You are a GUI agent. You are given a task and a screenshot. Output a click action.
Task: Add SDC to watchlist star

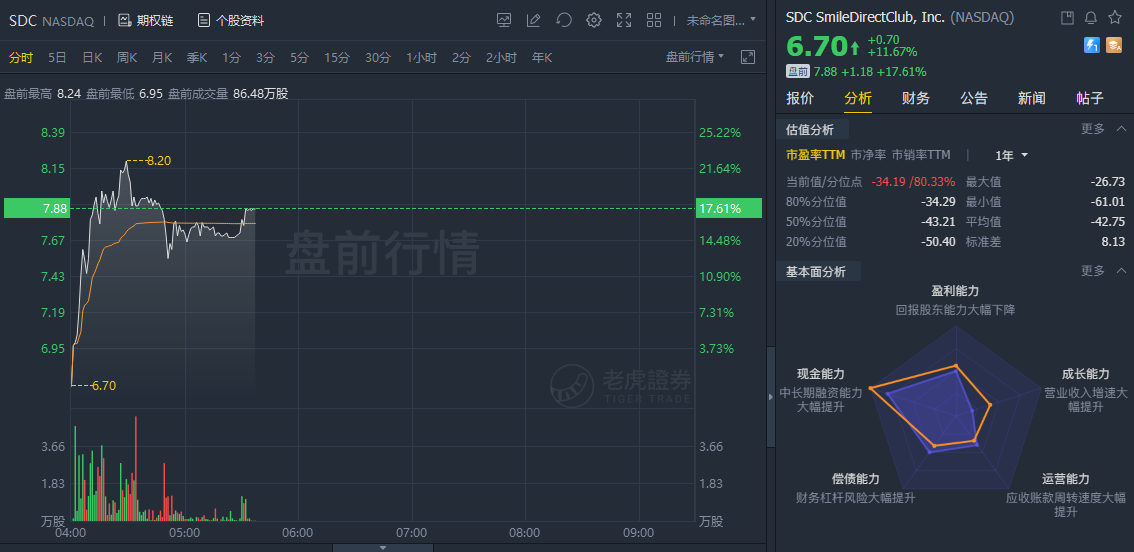click(x=1115, y=17)
